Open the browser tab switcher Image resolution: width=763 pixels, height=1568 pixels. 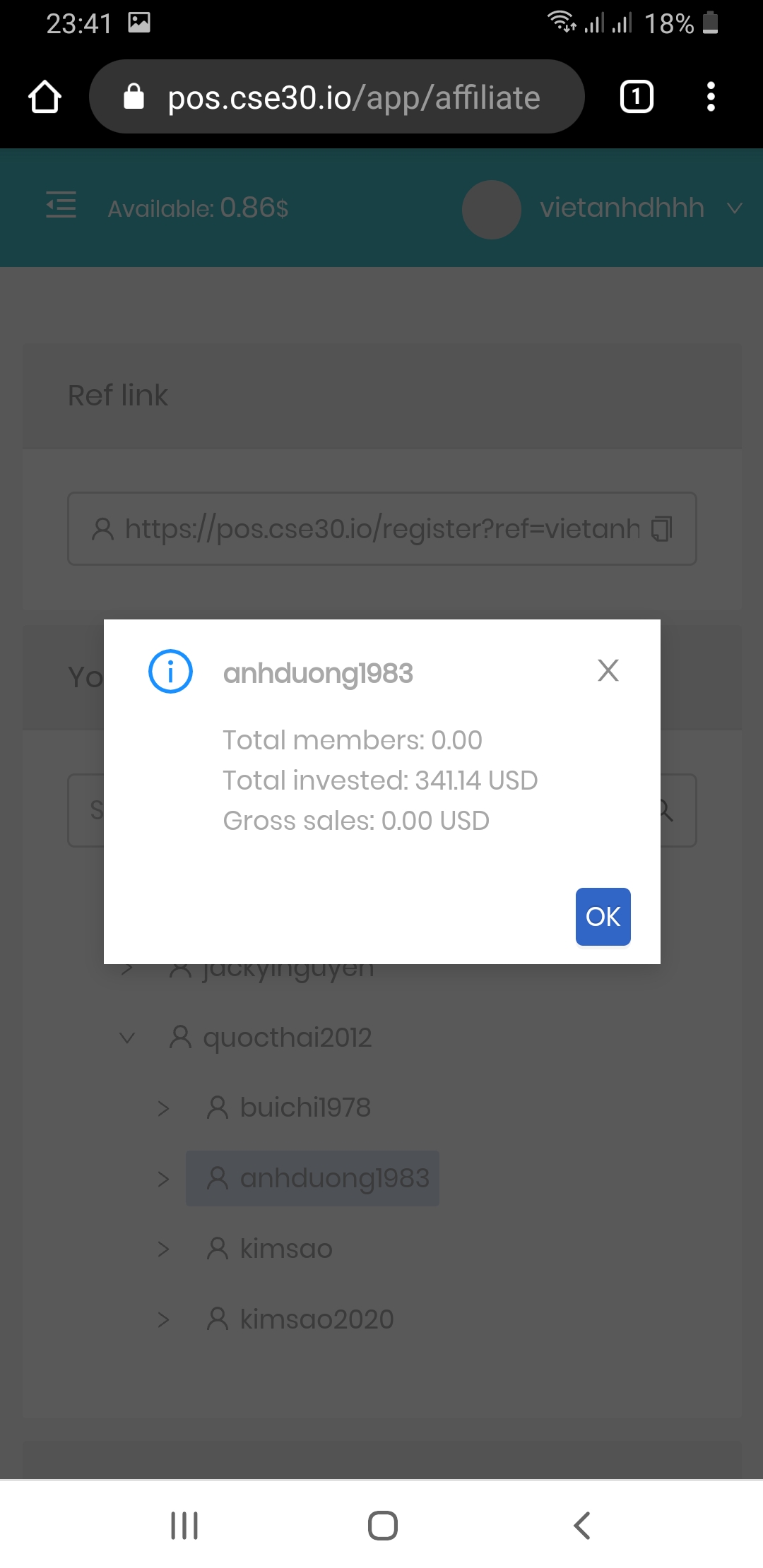636,97
